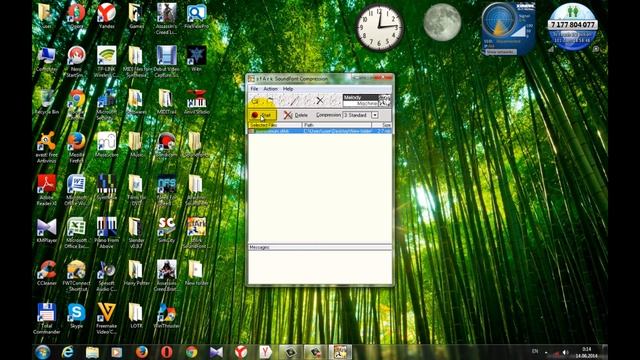The image size is (640, 360).
Task: Open the Harry Potter folder
Action: 136,273
